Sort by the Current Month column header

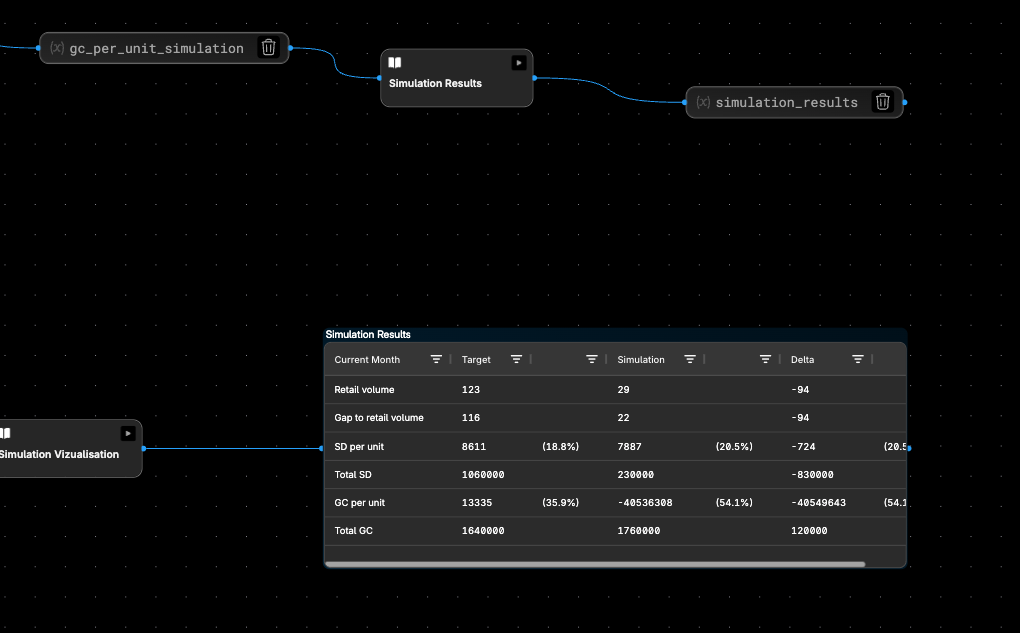pyautogui.click(x=367, y=360)
